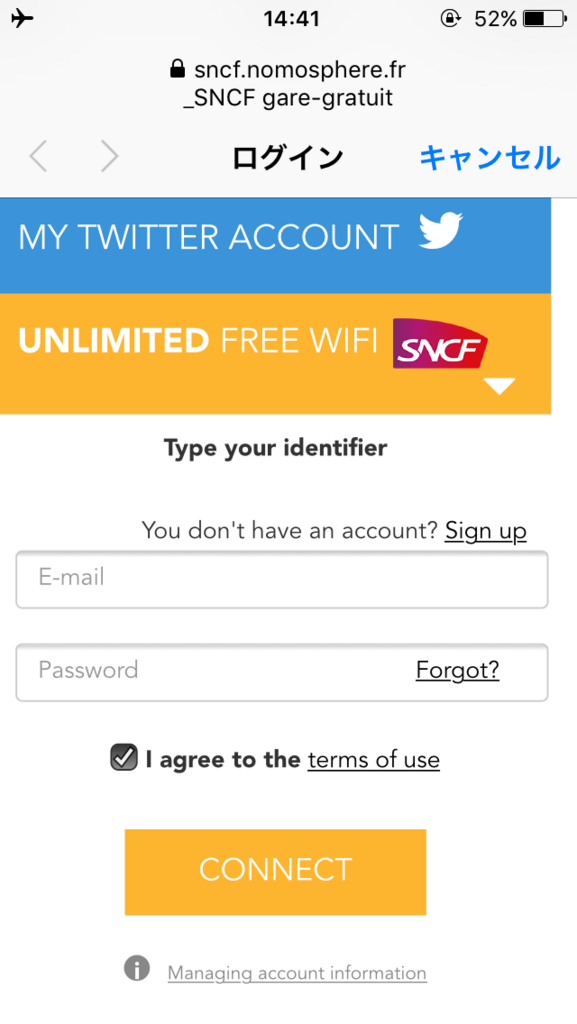
Task: Click the SNCF logo badge
Action: [440, 344]
